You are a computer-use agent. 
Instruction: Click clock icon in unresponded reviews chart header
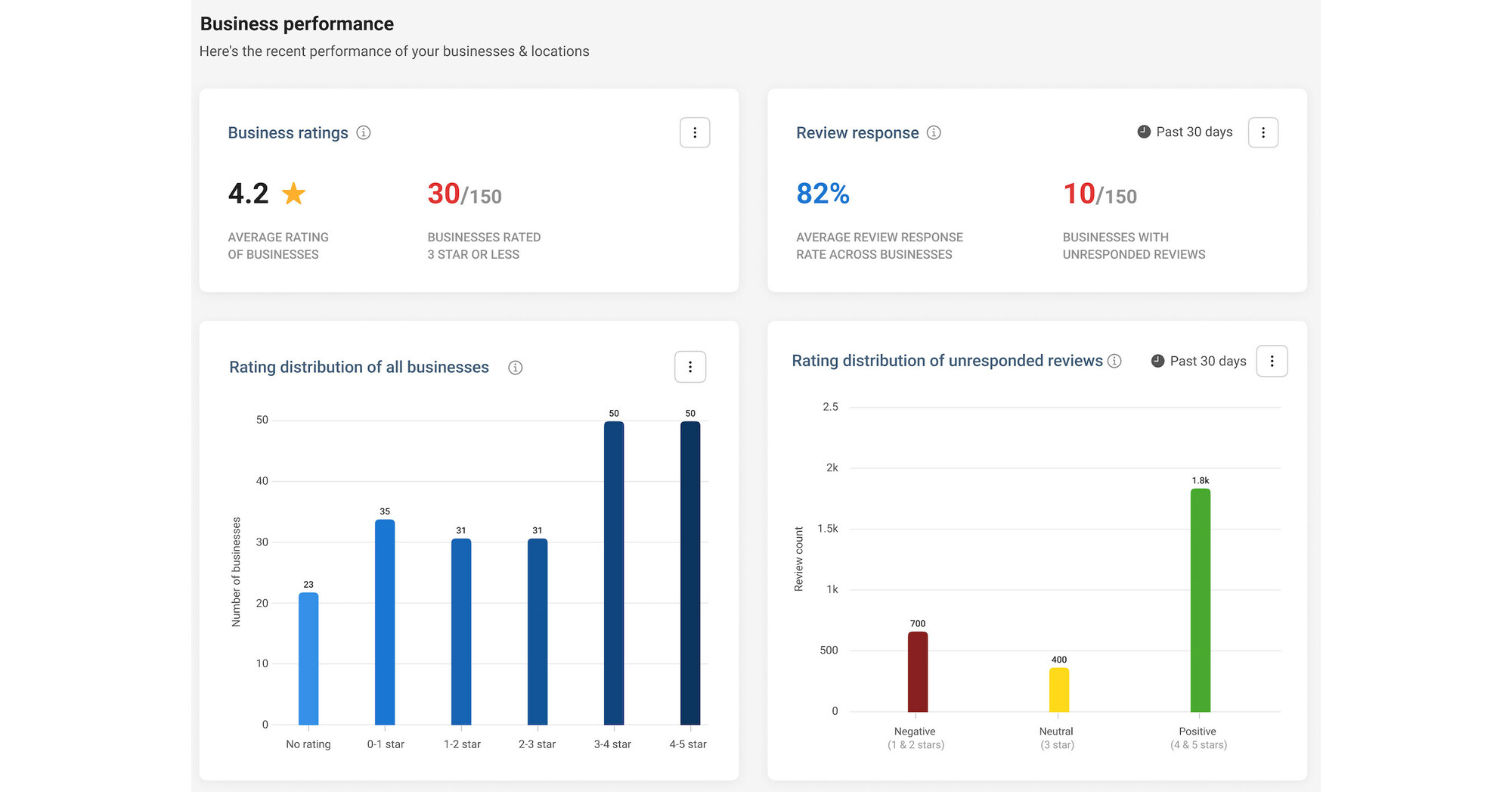coord(1157,361)
